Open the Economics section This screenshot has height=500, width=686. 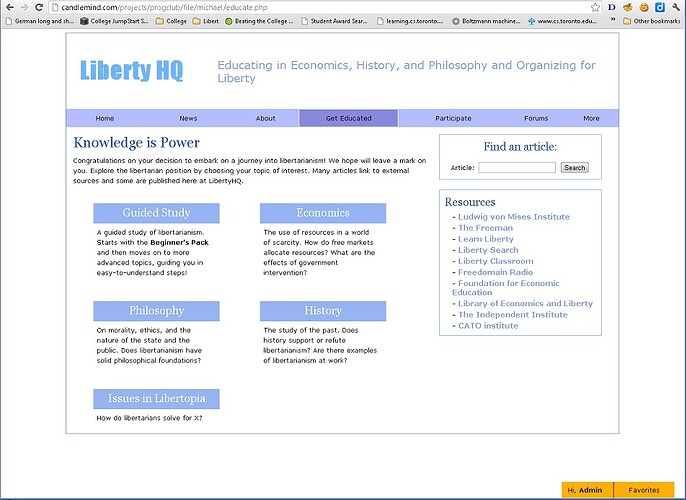323,213
